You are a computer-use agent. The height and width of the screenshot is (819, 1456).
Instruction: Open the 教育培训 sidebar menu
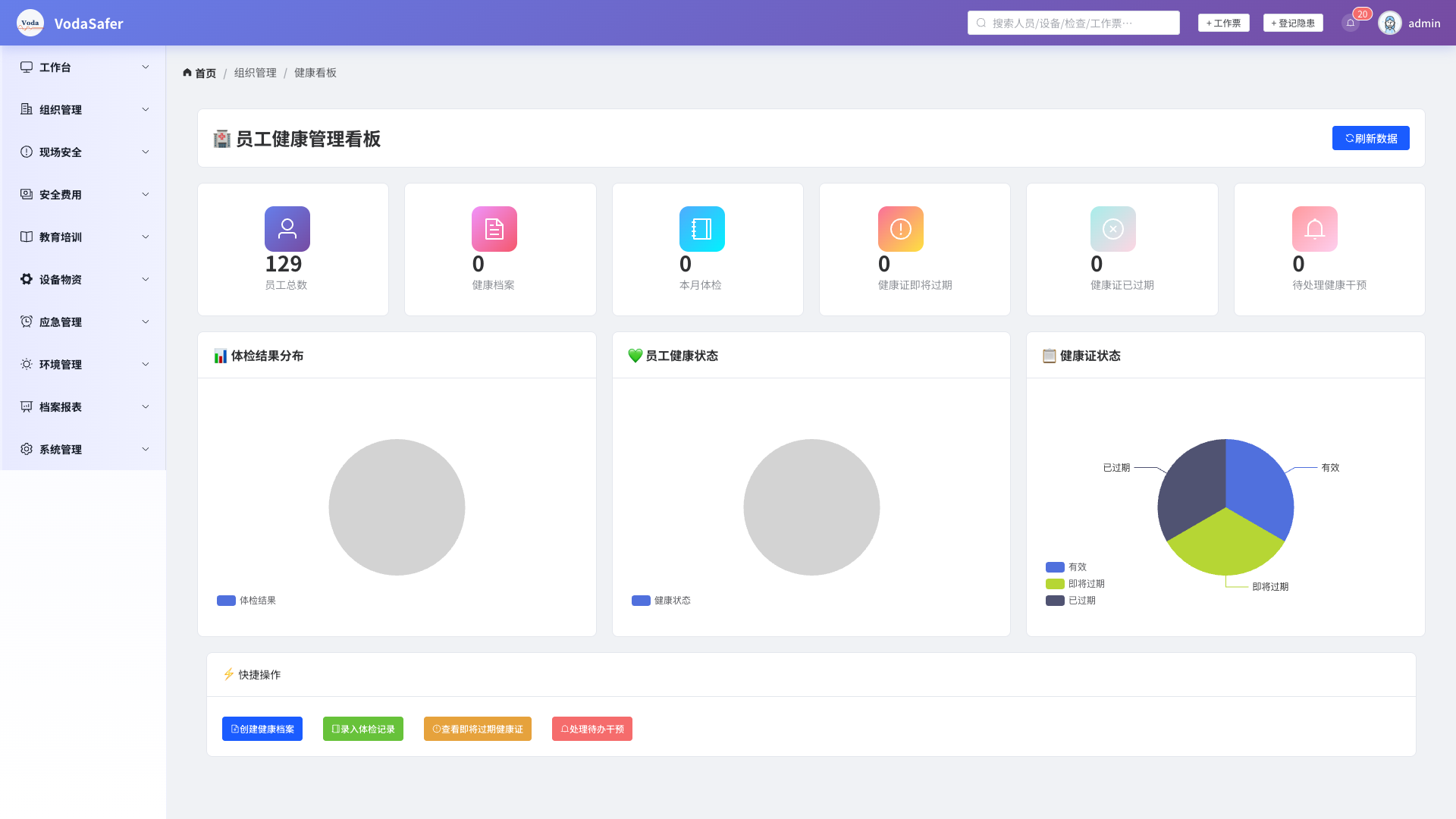(83, 237)
